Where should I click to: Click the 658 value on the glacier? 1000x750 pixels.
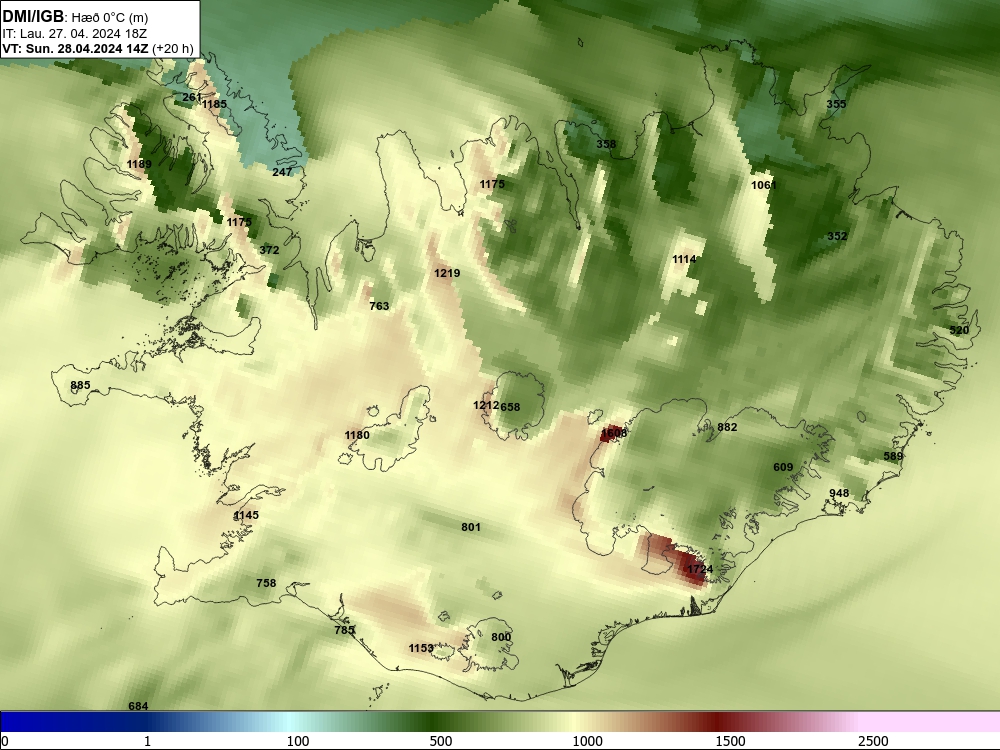510,407
